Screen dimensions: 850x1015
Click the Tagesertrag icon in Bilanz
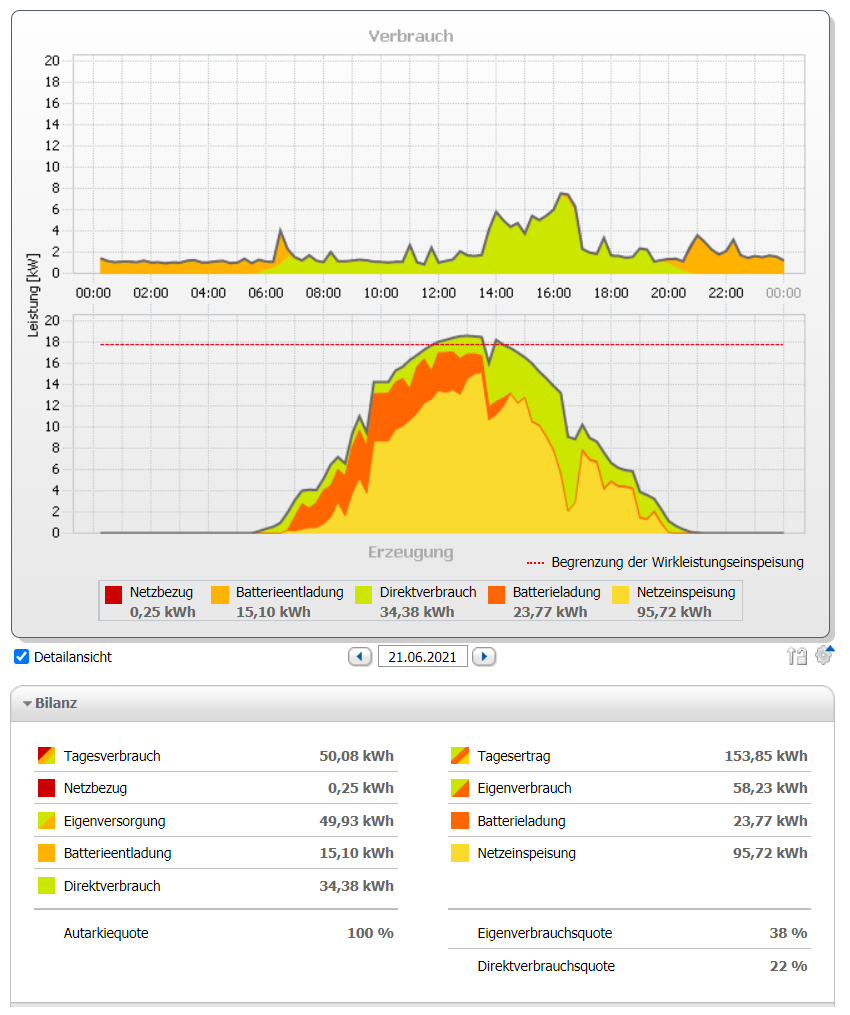pos(460,756)
